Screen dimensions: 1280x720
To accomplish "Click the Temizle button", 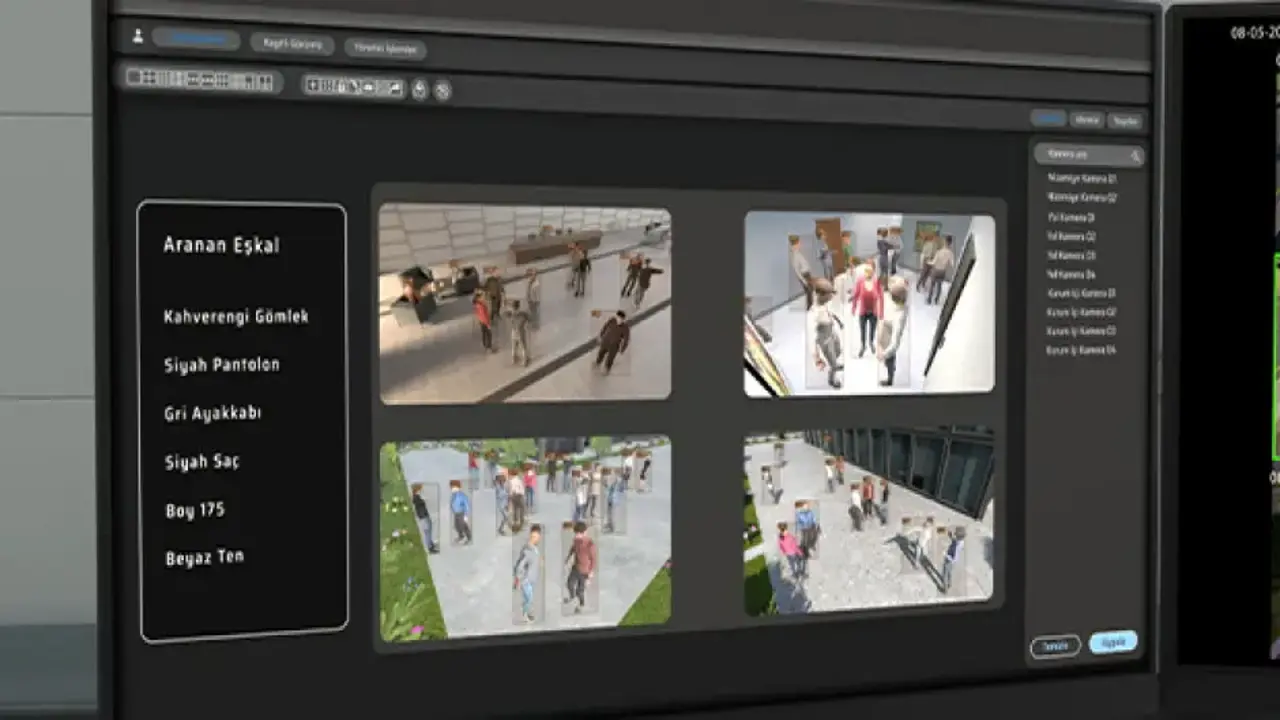I will click(x=1055, y=646).
